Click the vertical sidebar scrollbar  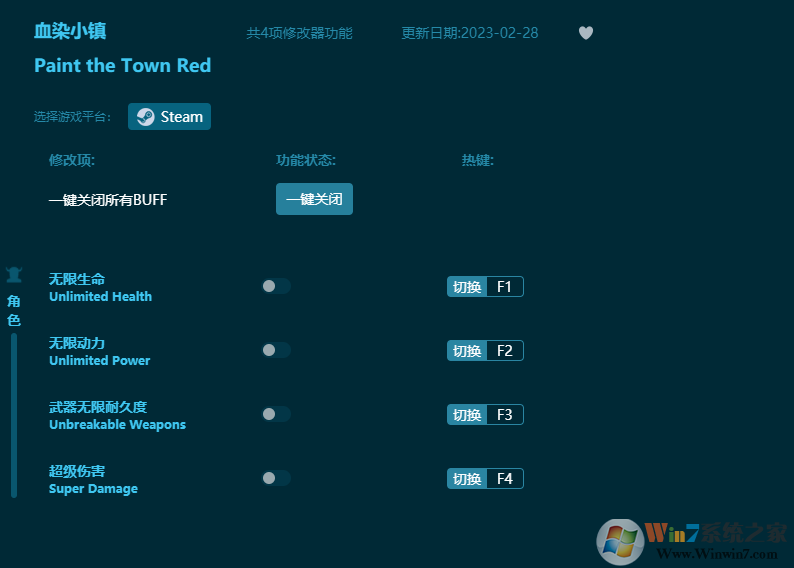point(14,415)
